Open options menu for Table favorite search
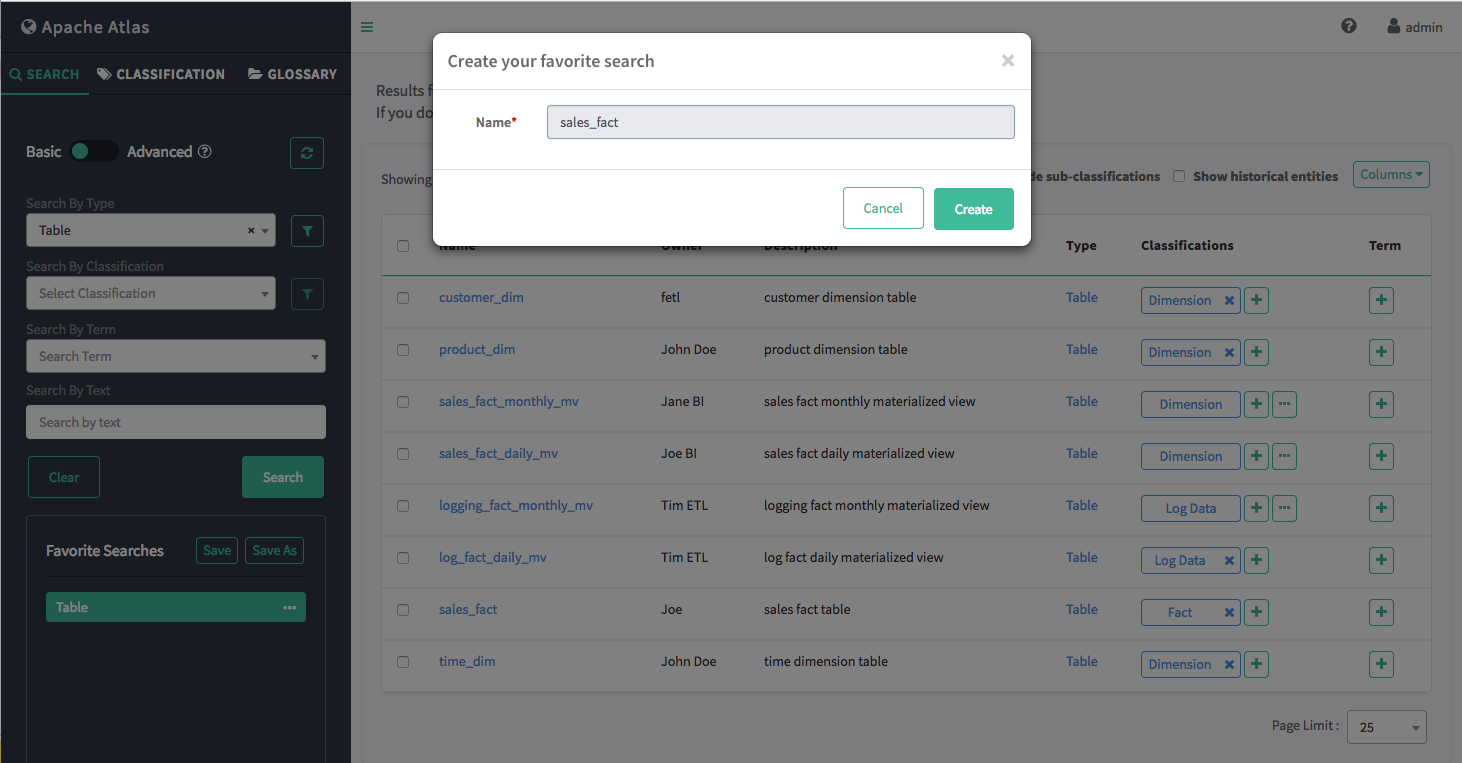This screenshot has width=1462, height=763. click(290, 608)
